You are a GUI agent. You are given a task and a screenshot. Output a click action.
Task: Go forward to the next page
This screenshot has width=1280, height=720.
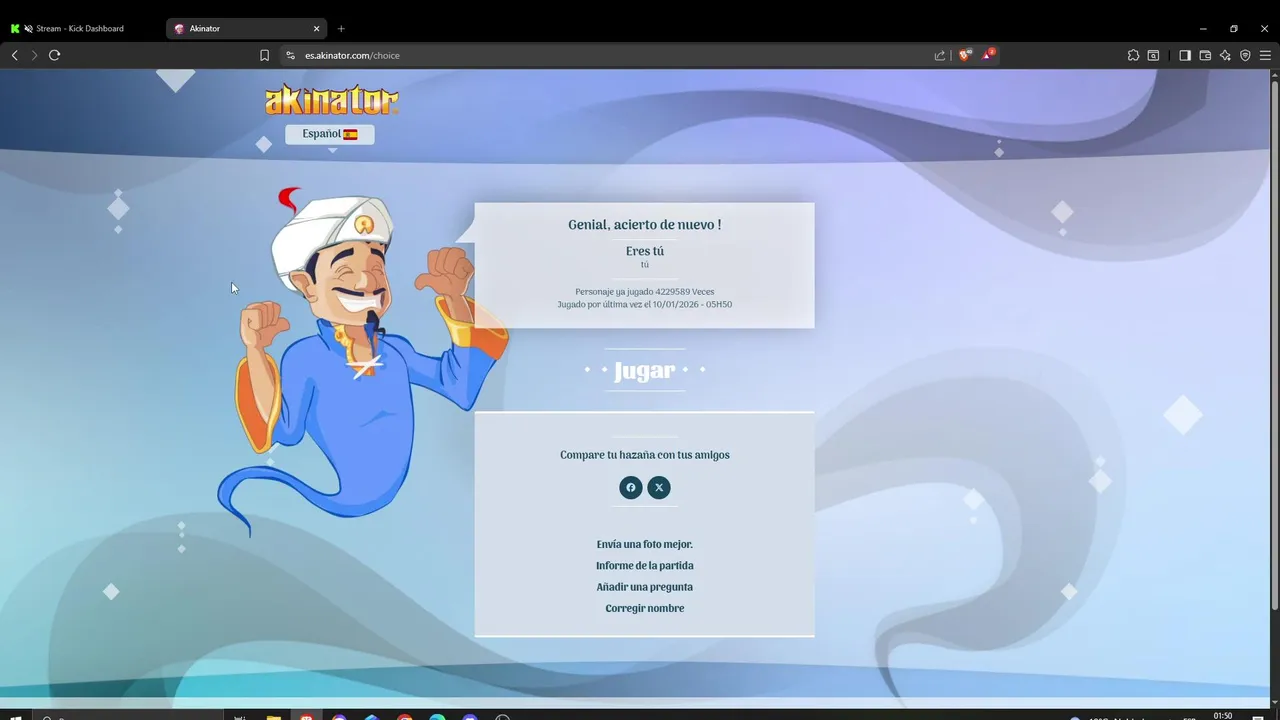pos(34,55)
